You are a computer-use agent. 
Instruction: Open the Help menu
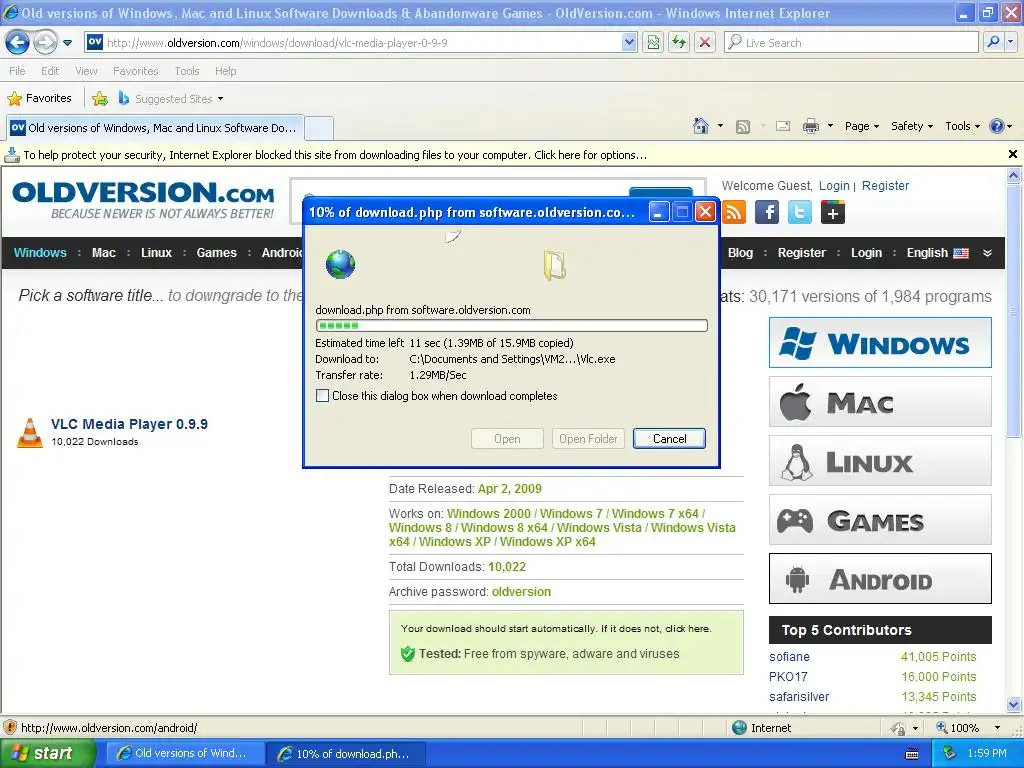(x=225, y=71)
